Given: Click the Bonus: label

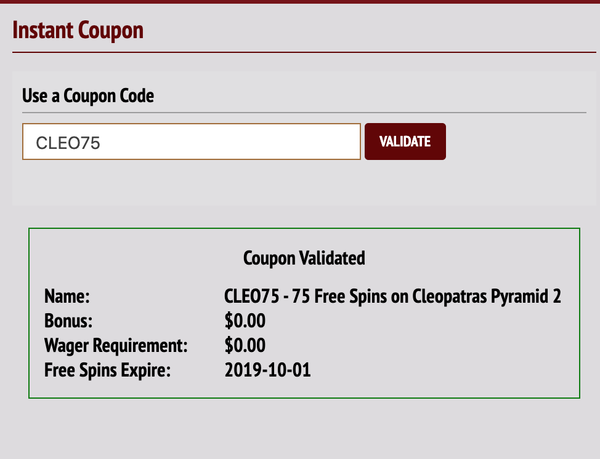Looking at the screenshot, I should tap(68, 321).
